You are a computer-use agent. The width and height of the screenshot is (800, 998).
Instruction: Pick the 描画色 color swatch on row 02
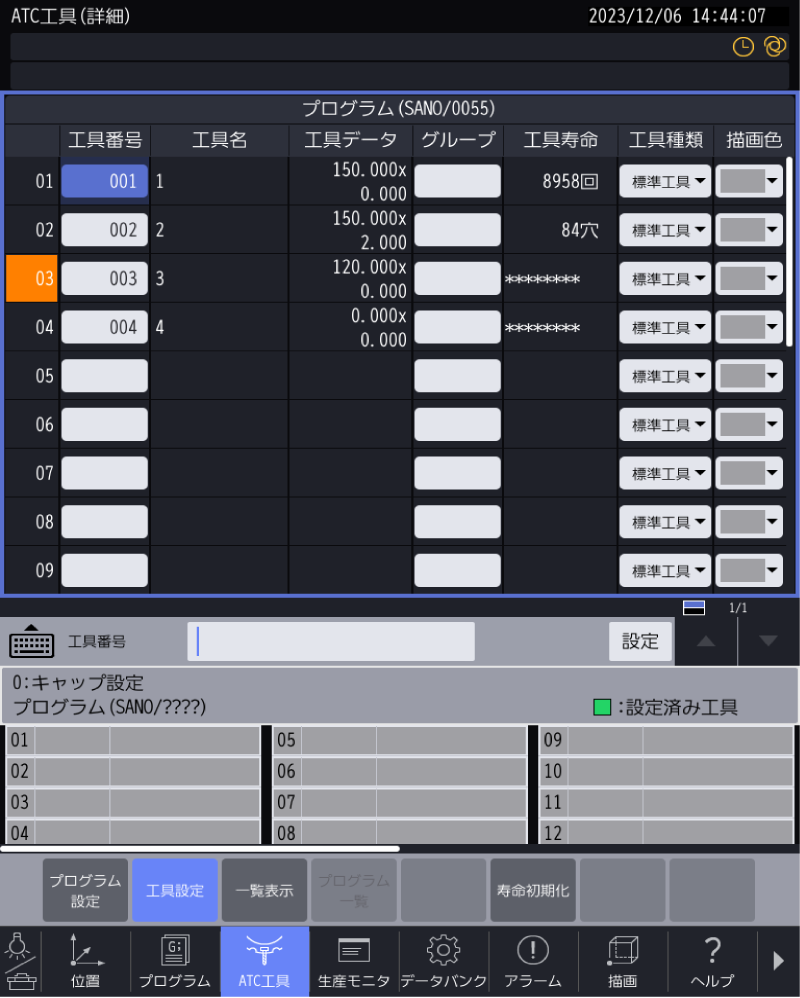748,229
